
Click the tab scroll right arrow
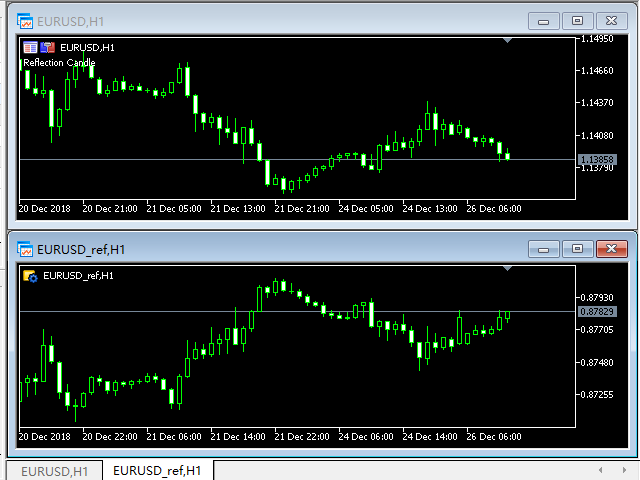pos(624,470)
